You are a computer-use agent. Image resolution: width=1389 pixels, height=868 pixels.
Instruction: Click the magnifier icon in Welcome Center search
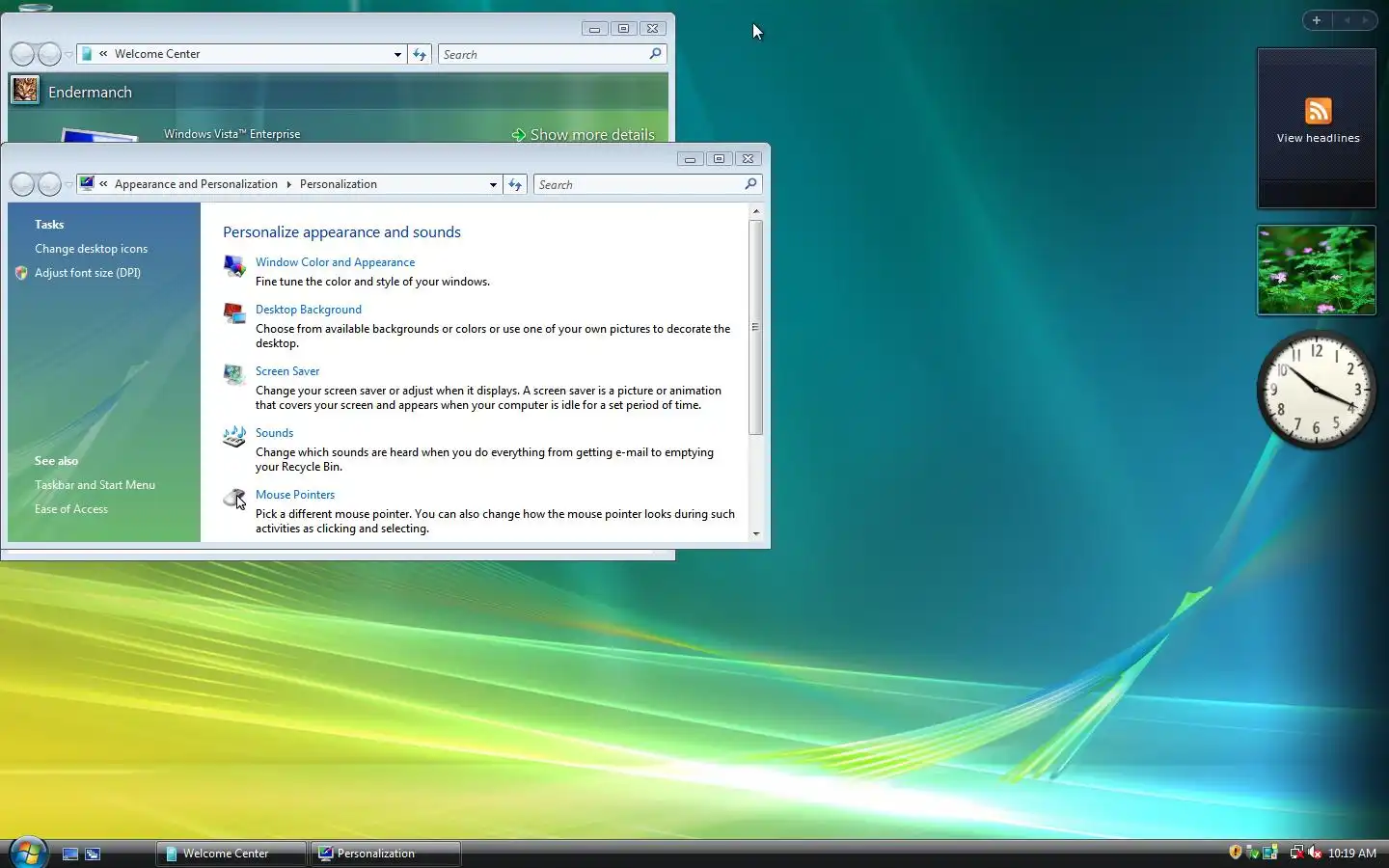655,53
